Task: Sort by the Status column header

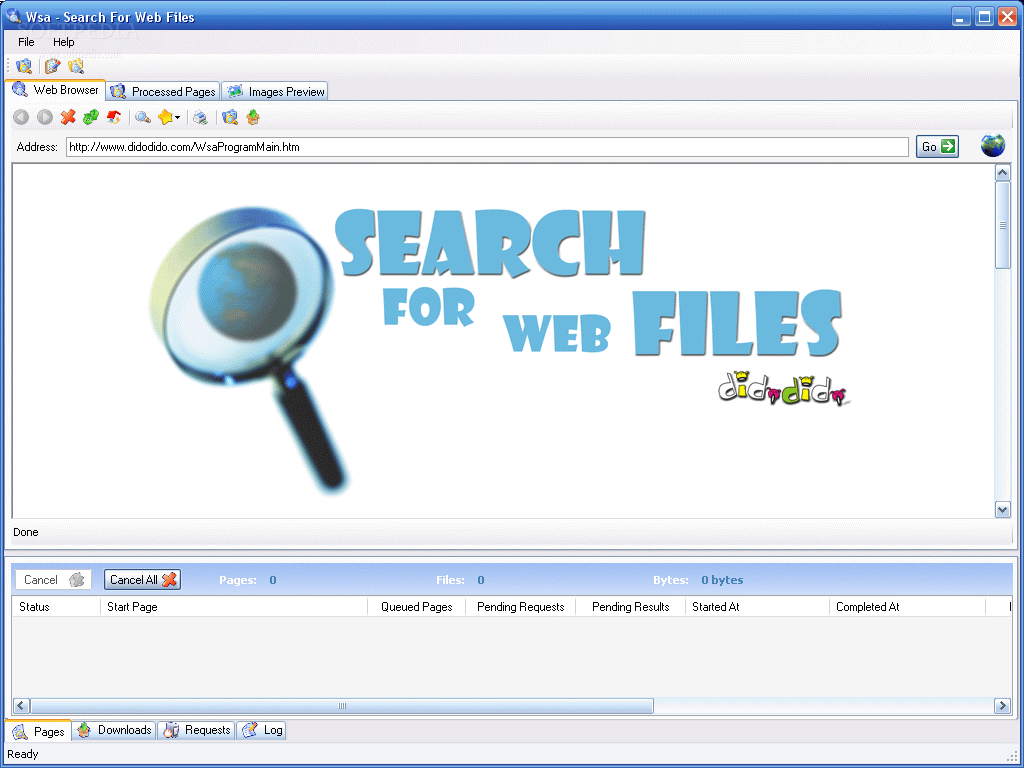Action: coord(56,607)
